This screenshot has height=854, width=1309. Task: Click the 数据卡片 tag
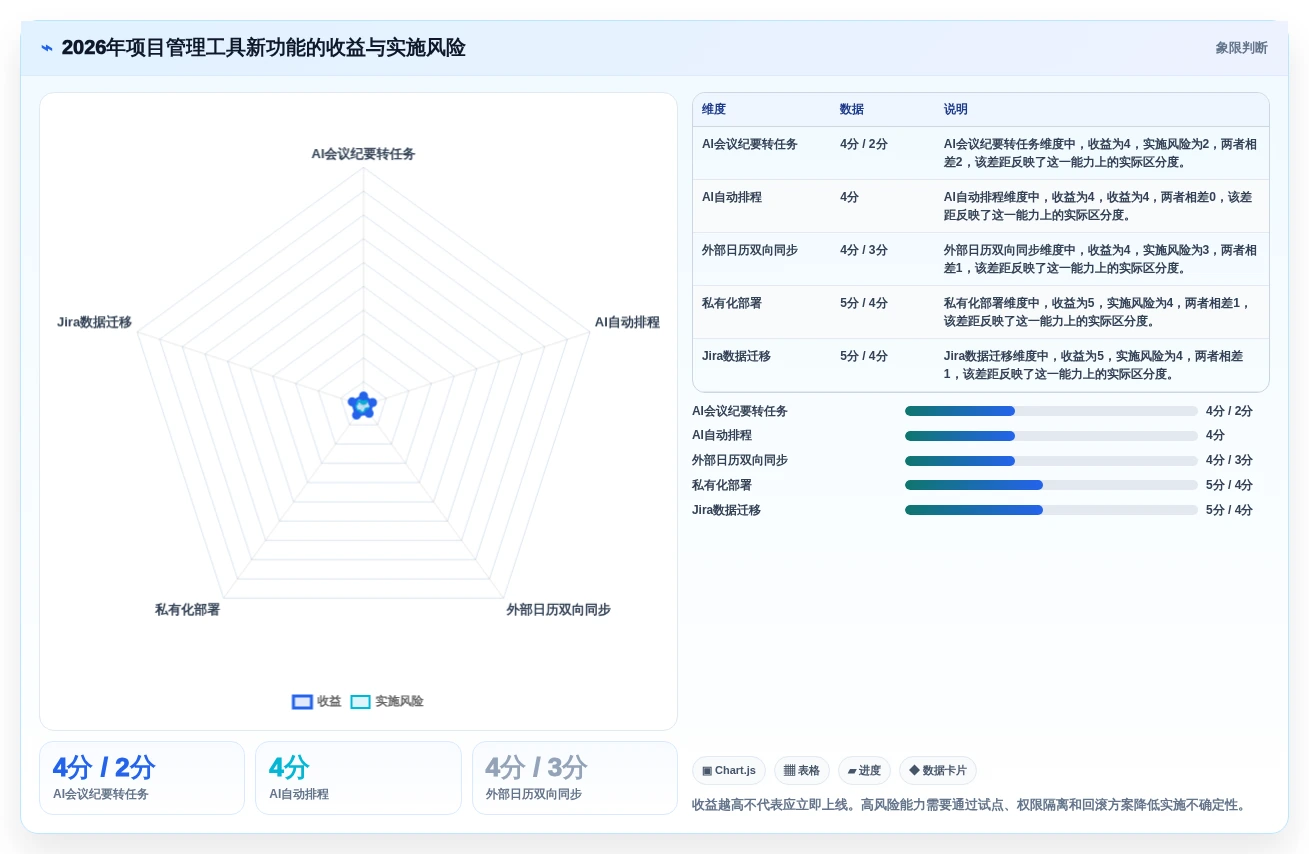click(x=938, y=771)
